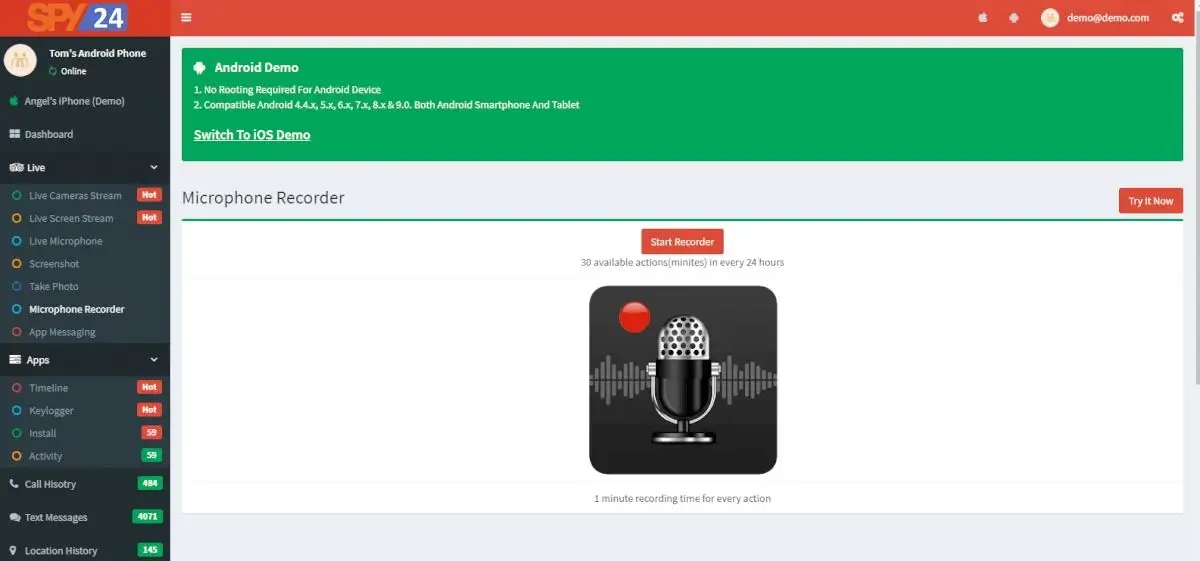The width and height of the screenshot is (1200, 561).
Task: Click 'Tom's Android Phone' device name
Action: point(97,53)
